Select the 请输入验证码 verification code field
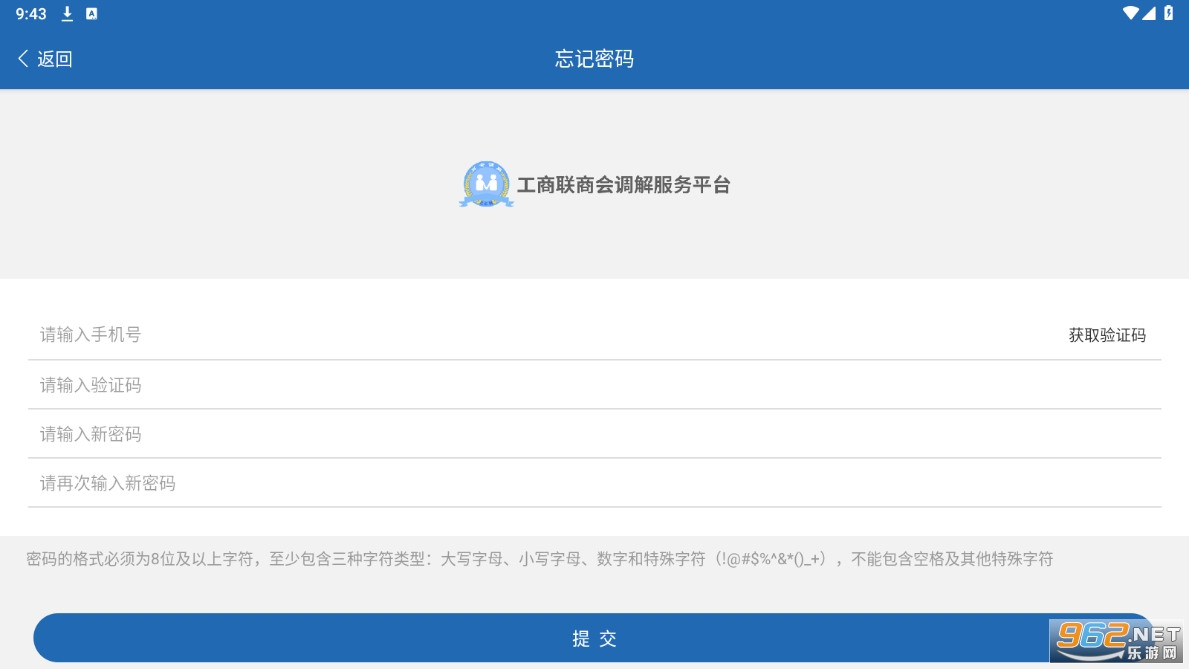This screenshot has height=669, width=1189. (x=594, y=385)
